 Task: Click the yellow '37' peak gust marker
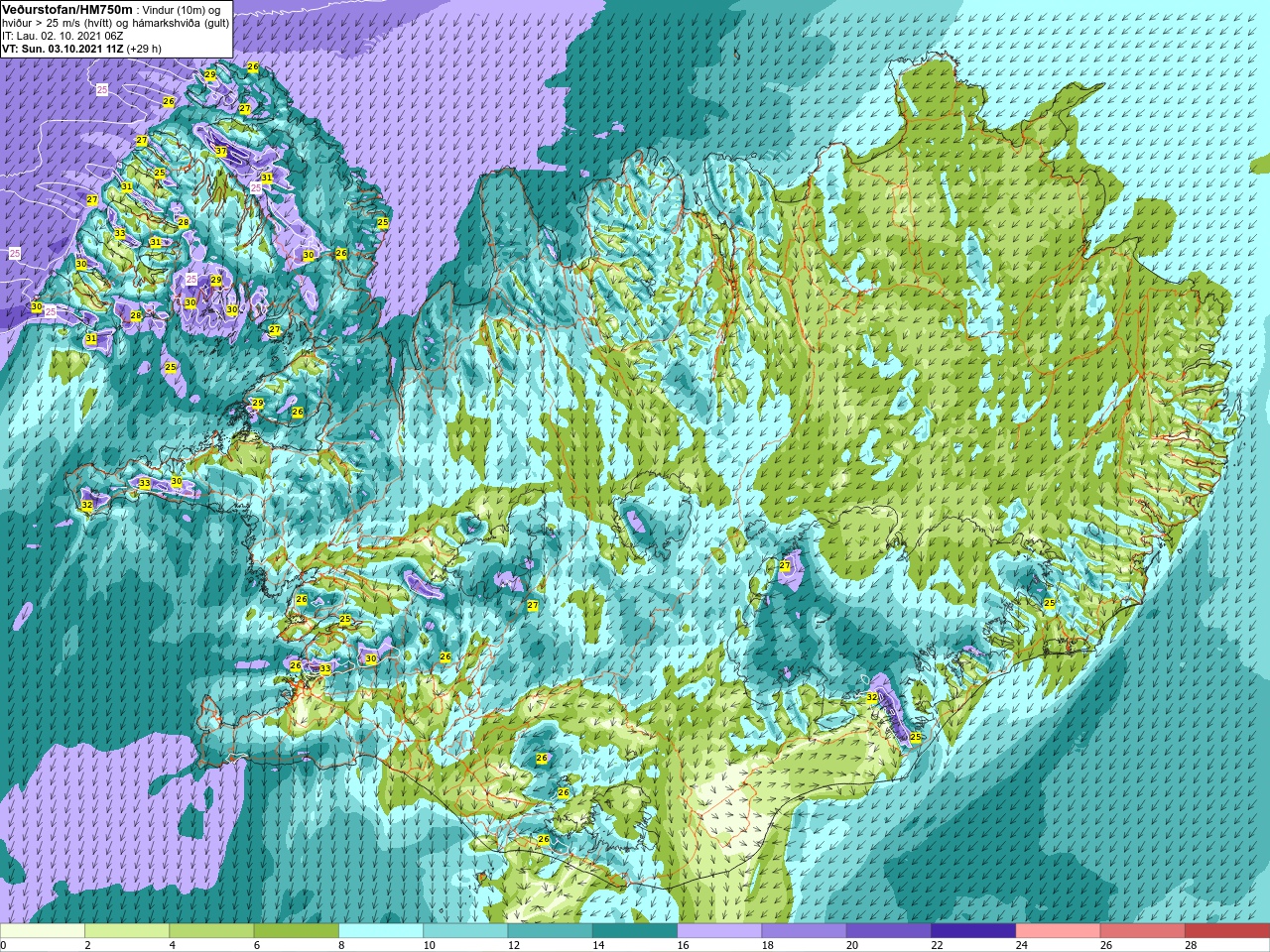(221, 152)
